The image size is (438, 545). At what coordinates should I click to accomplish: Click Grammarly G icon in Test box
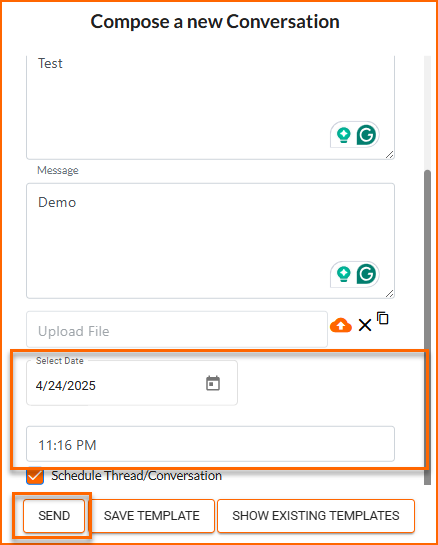coord(367,134)
